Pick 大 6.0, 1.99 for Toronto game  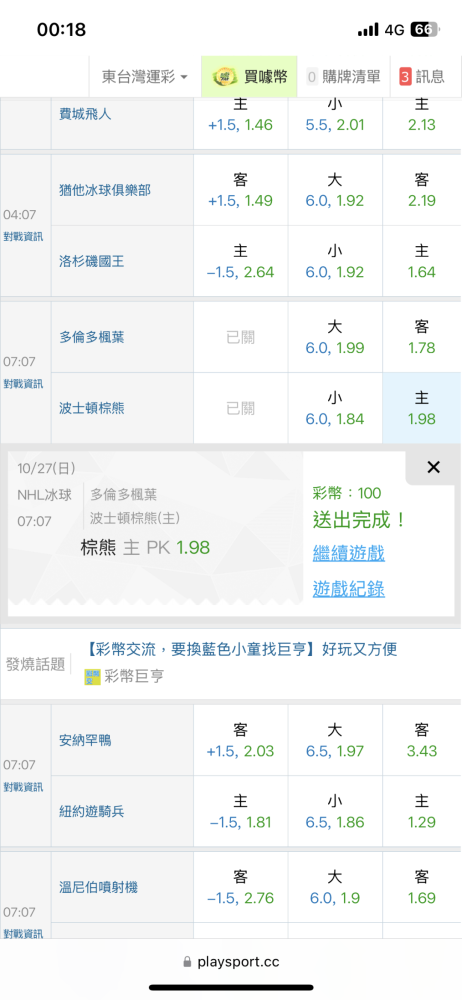336,337
